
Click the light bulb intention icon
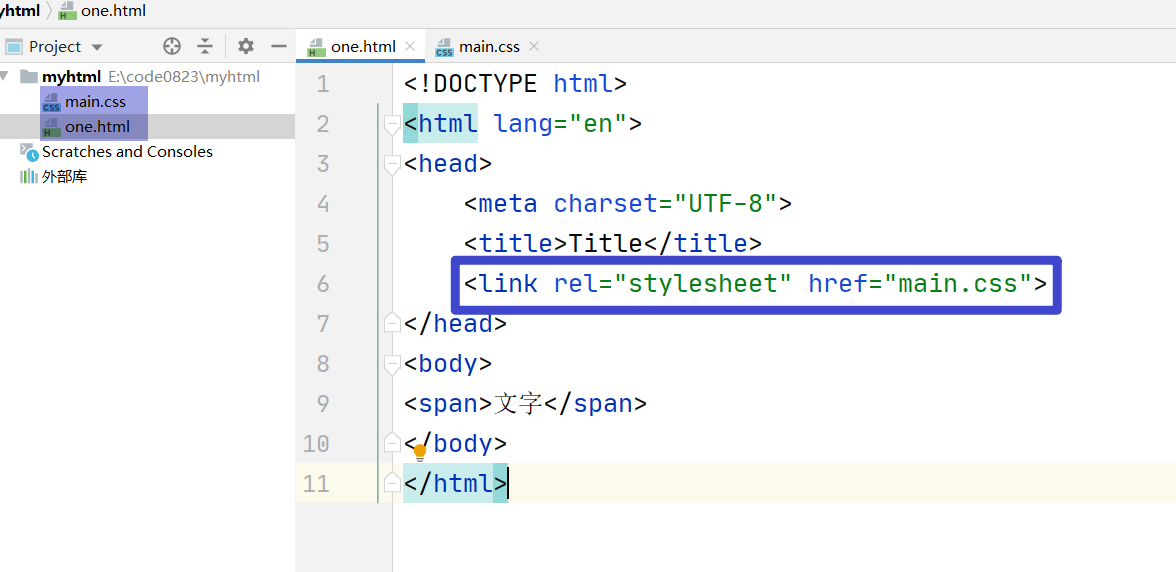click(x=420, y=452)
